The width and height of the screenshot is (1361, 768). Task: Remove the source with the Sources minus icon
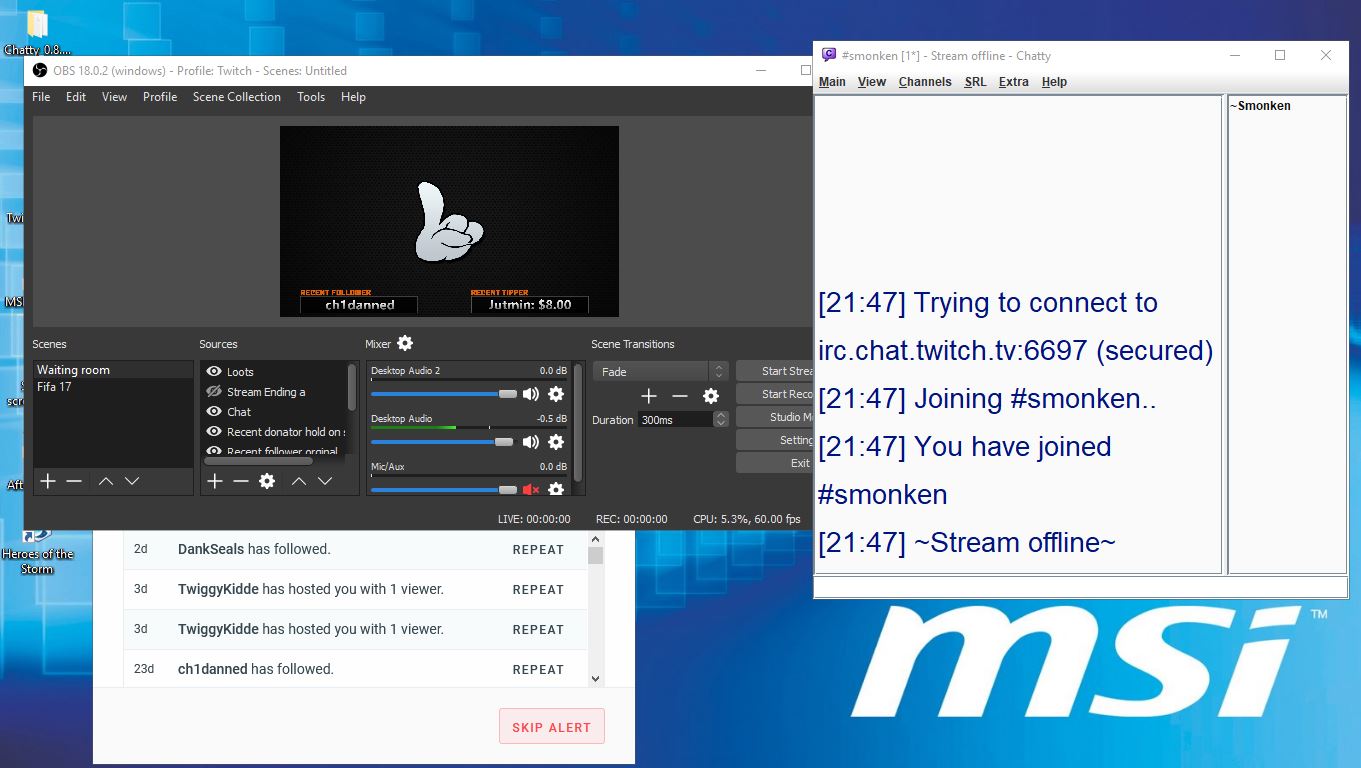tap(240, 481)
